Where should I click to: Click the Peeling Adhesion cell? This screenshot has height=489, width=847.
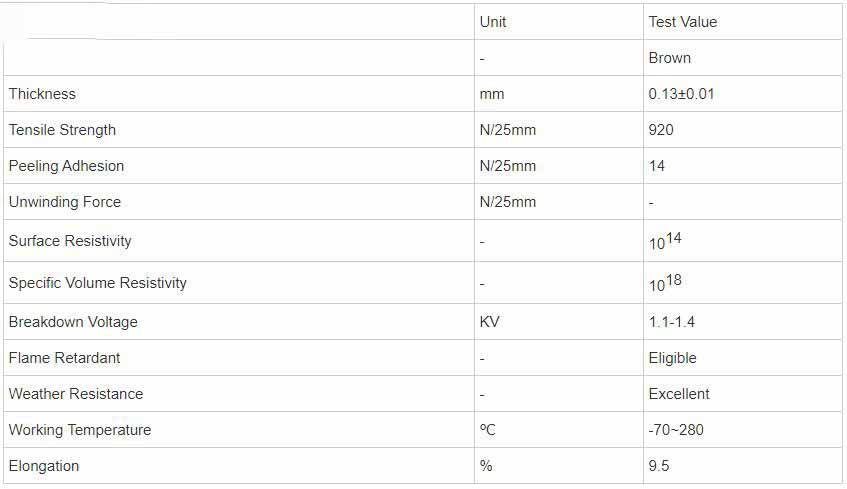tap(66, 166)
